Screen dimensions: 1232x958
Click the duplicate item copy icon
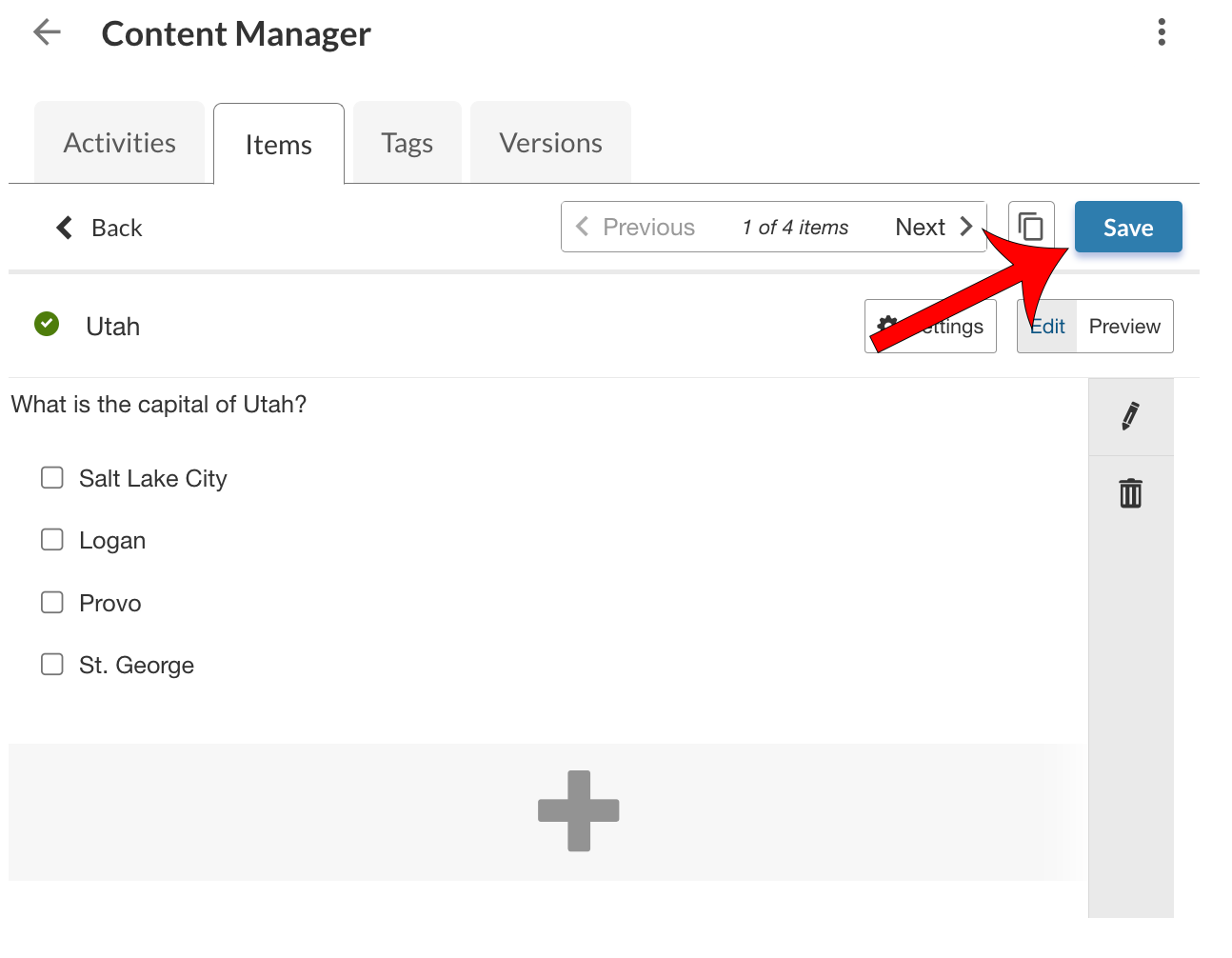point(1030,227)
